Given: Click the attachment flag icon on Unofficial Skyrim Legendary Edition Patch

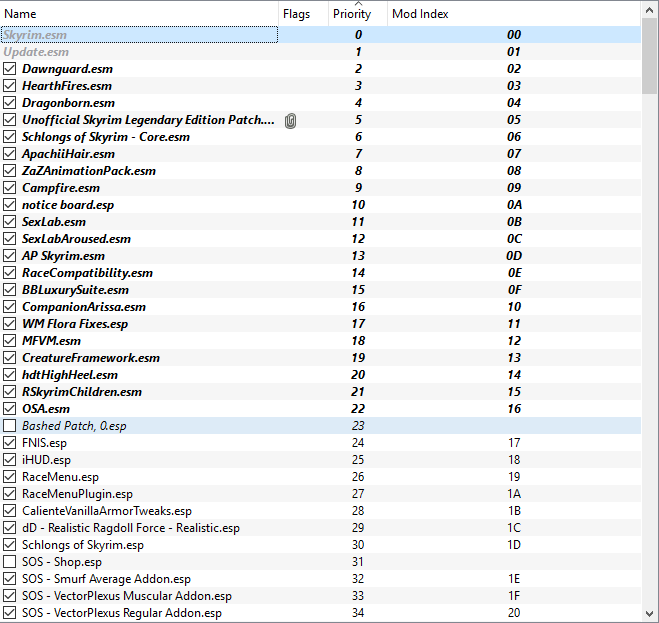Looking at the screenshot, I should [x=290, y=121].
